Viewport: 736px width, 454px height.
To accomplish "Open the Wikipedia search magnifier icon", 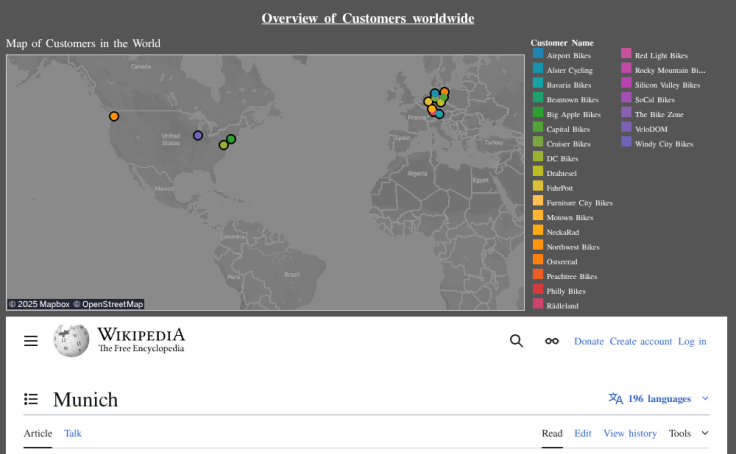I will pyautogui.click(x=516, y=341).
